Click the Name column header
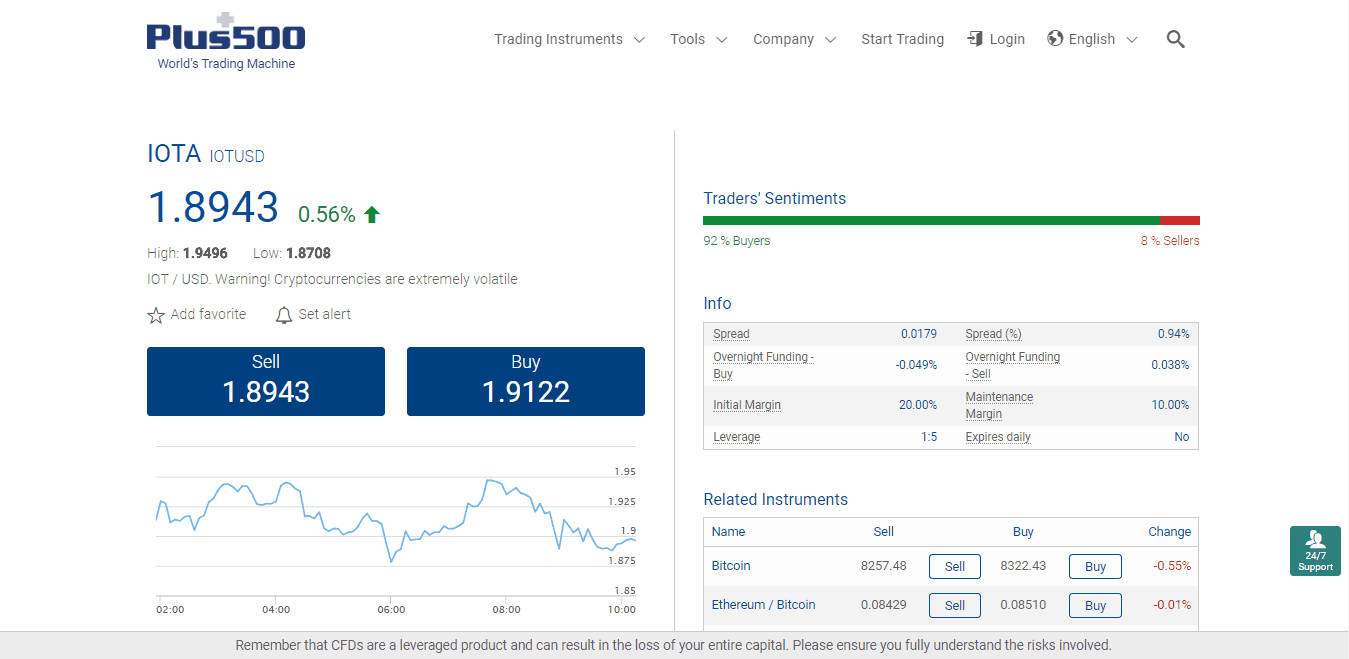 pos(729,532)
